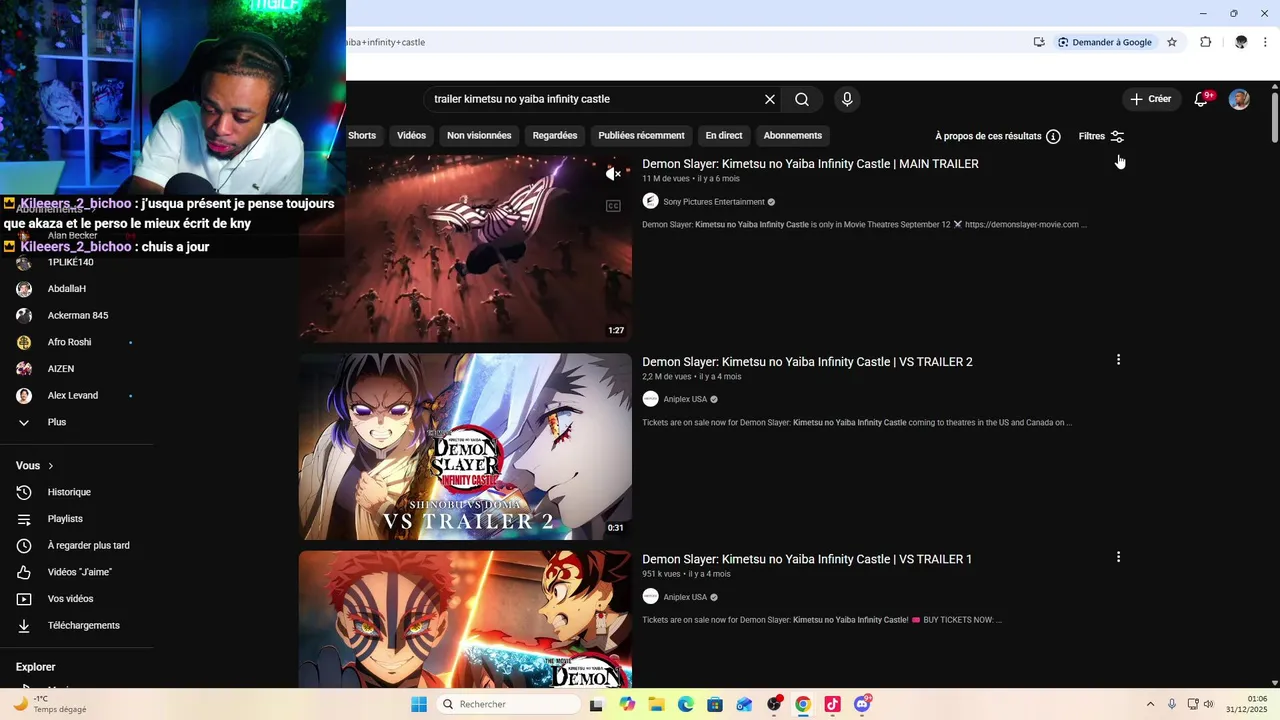Image resolution: width=1280 pixels, height=720 pixels.
Task: Open Aniplex USA channel under VS TRAILER 2
Action: pos(685,399)
